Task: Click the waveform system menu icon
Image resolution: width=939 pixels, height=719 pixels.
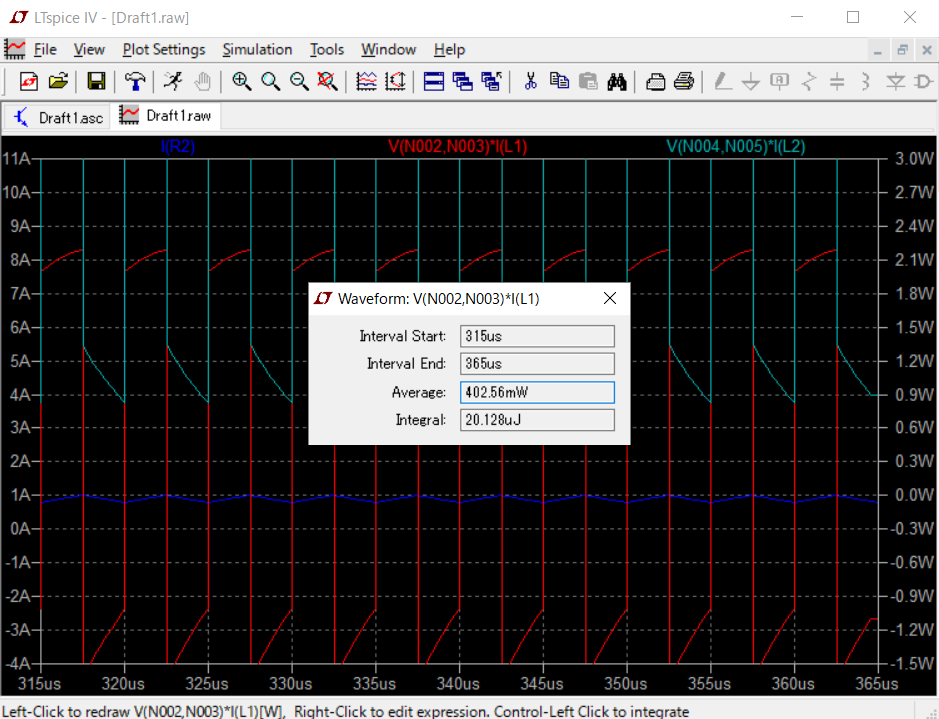Action: (14, 49)
